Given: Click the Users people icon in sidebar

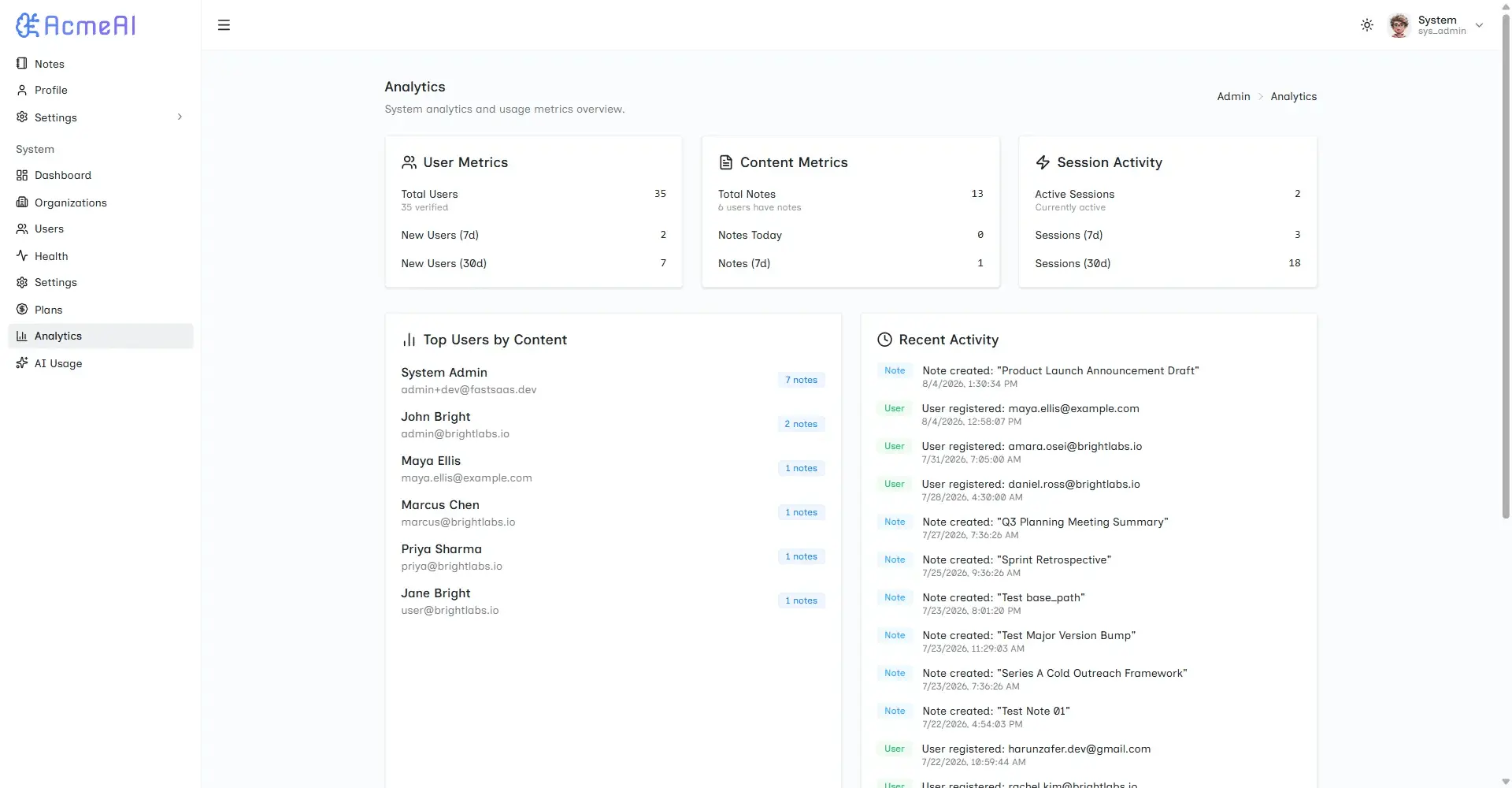Looking at the screenshot, I should tap(22, 229).
